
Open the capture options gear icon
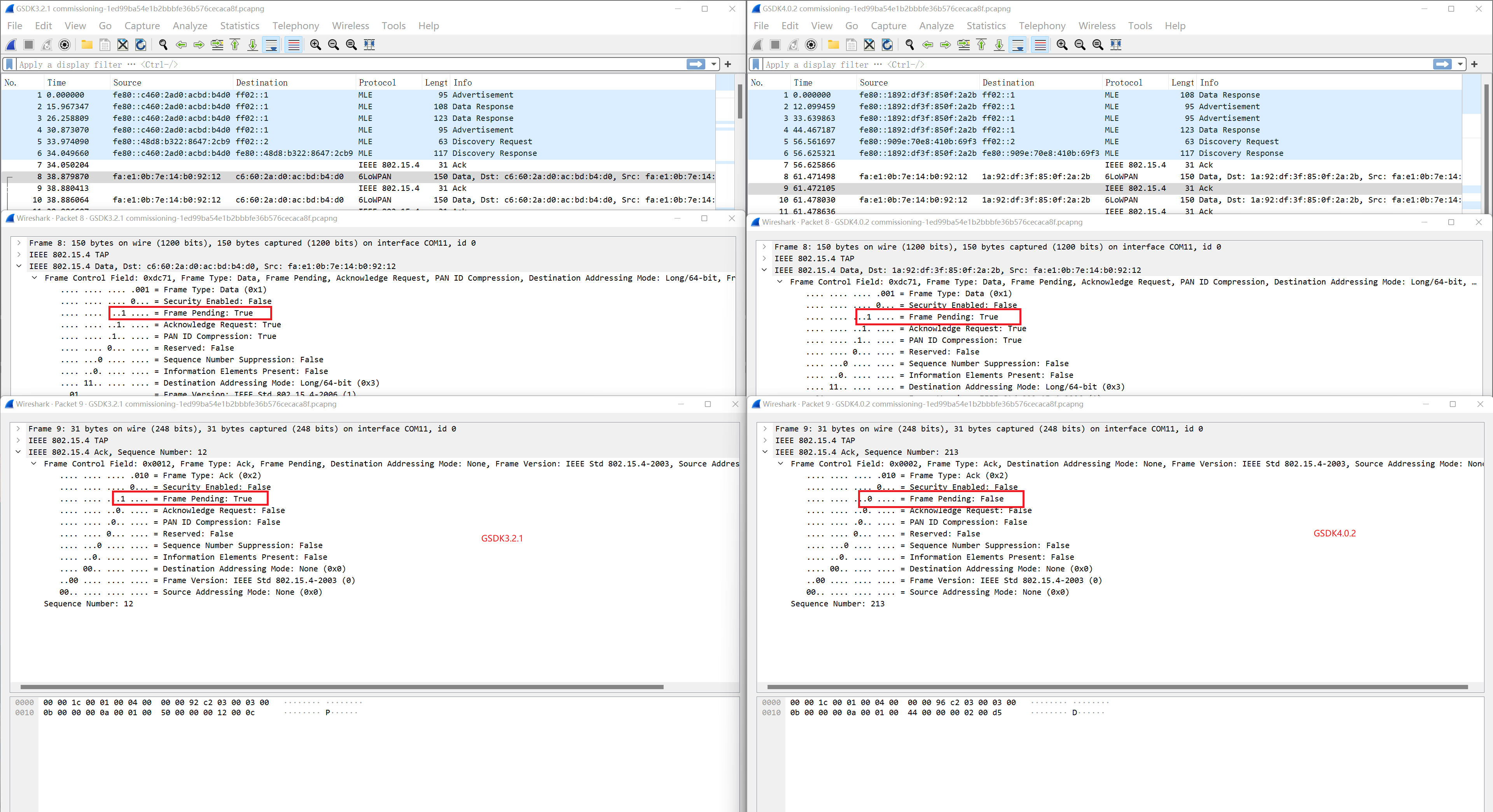(64, 45)
